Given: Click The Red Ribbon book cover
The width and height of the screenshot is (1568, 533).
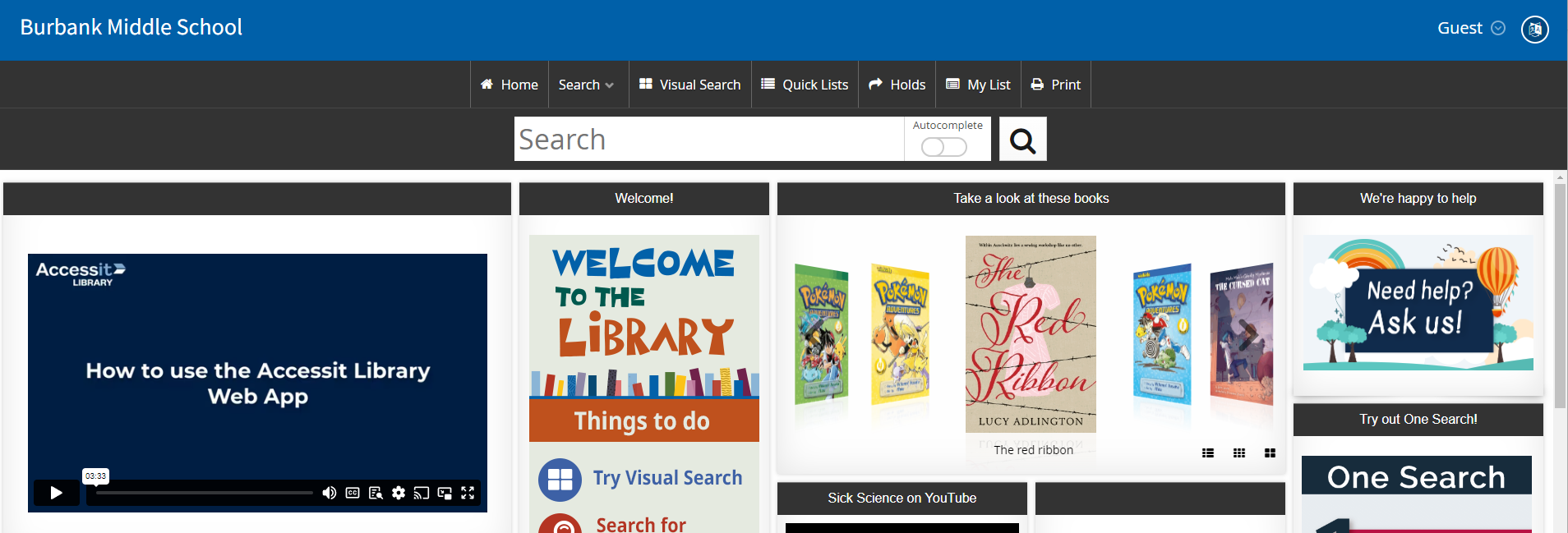Looking at the screenshot, I should [1031, 334].
